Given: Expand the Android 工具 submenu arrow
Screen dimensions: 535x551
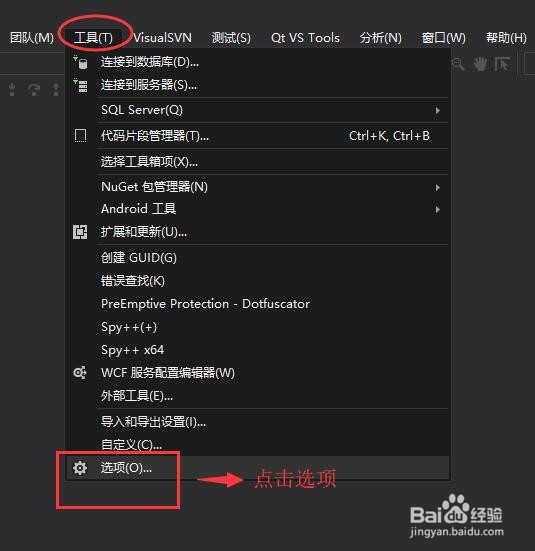Looking at the screenshot, I should [x=438, y=210].
